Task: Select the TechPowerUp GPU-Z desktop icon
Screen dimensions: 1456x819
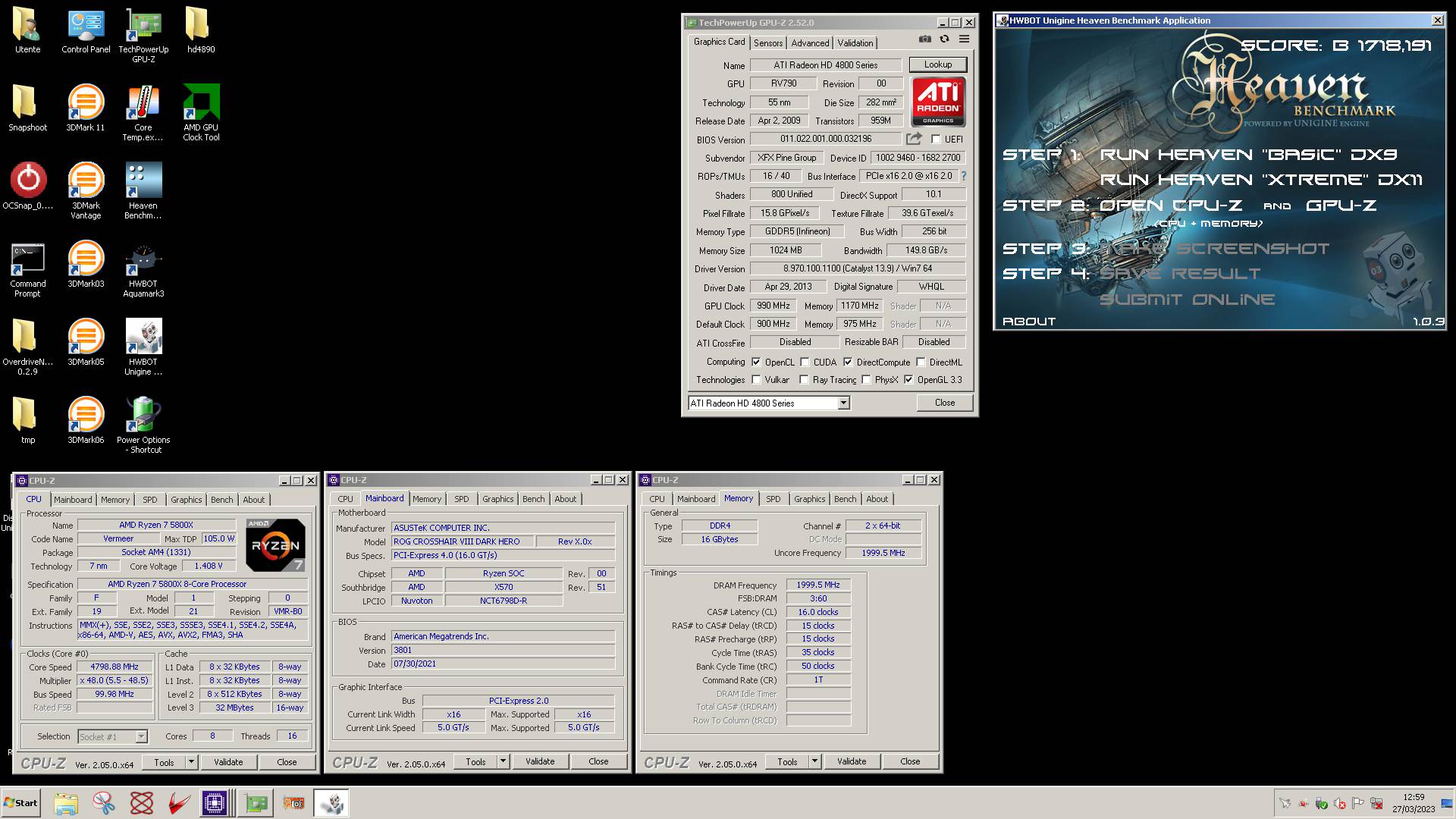Action: point(143,34)
